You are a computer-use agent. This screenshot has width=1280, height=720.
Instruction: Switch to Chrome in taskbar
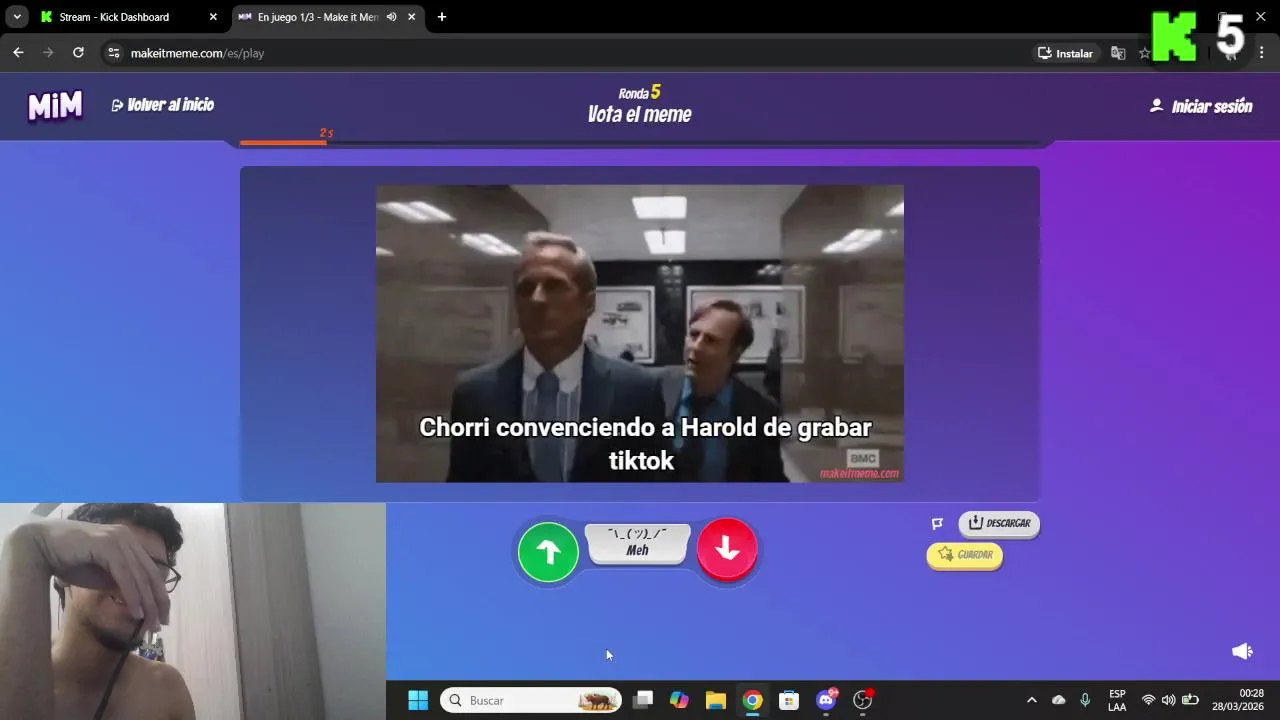pyautogui.click(x=752, y=700)
